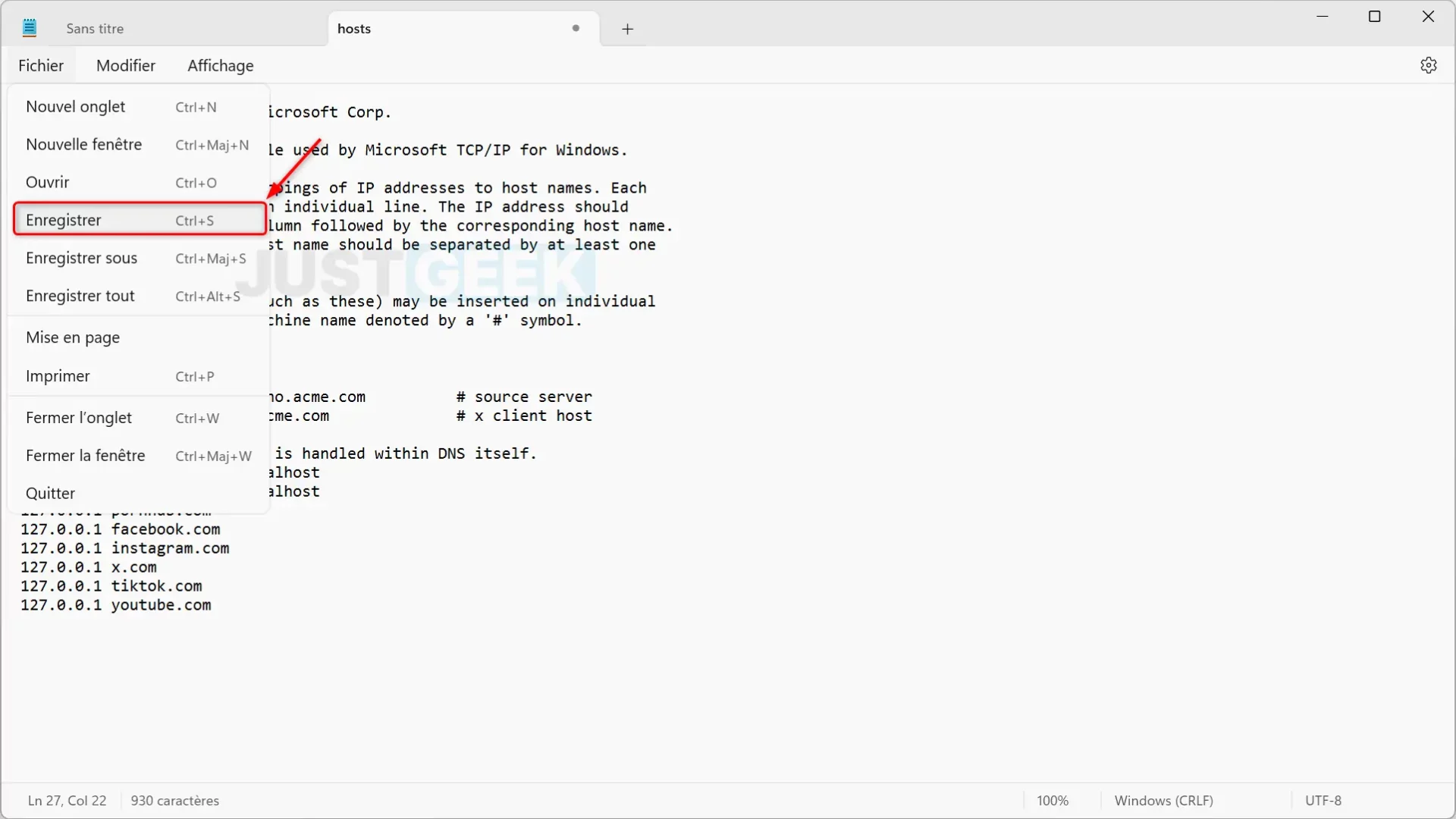Click Quitter in the Fichier menu
This screenshot has width=1456, height=819.
pyautogui.click(x=139, y=494)
